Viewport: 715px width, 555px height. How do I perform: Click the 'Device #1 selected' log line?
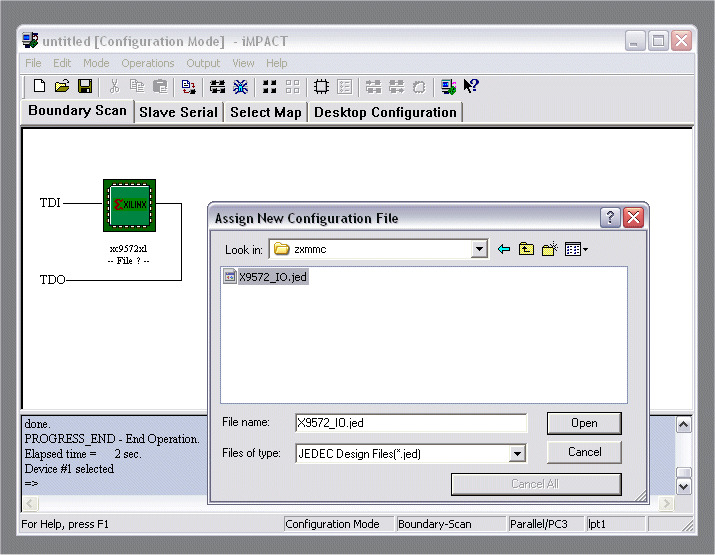[x=69, y=469]
